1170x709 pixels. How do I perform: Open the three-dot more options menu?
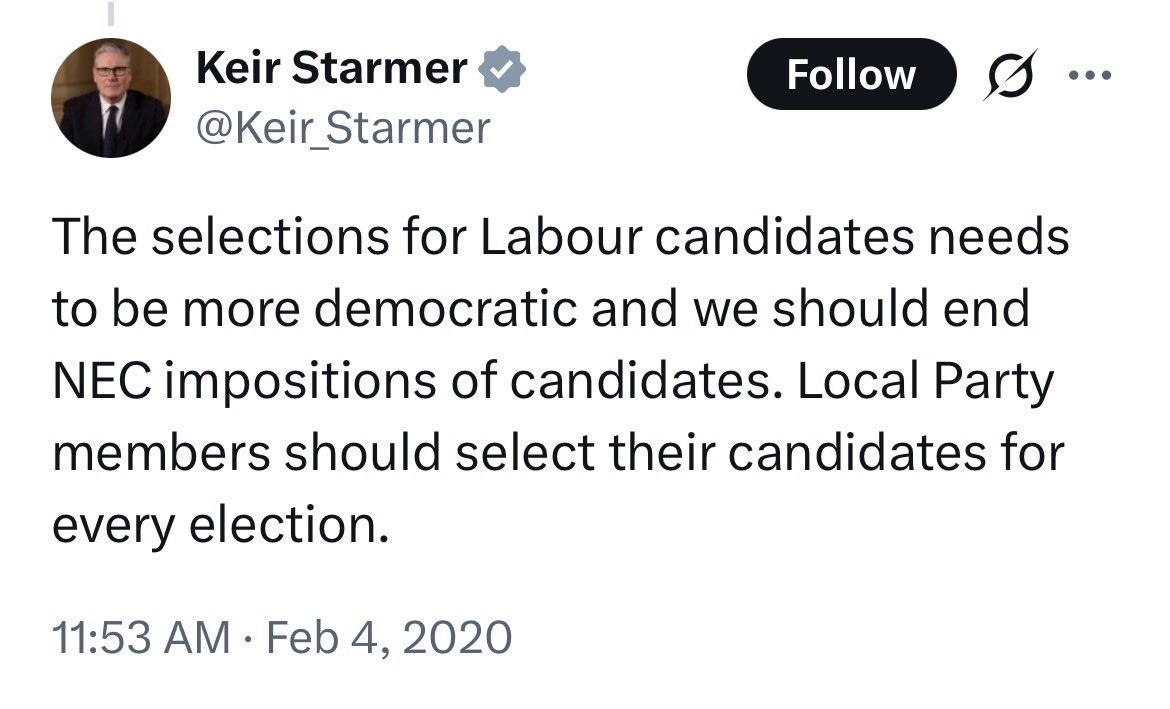(x=1092, y=74)
